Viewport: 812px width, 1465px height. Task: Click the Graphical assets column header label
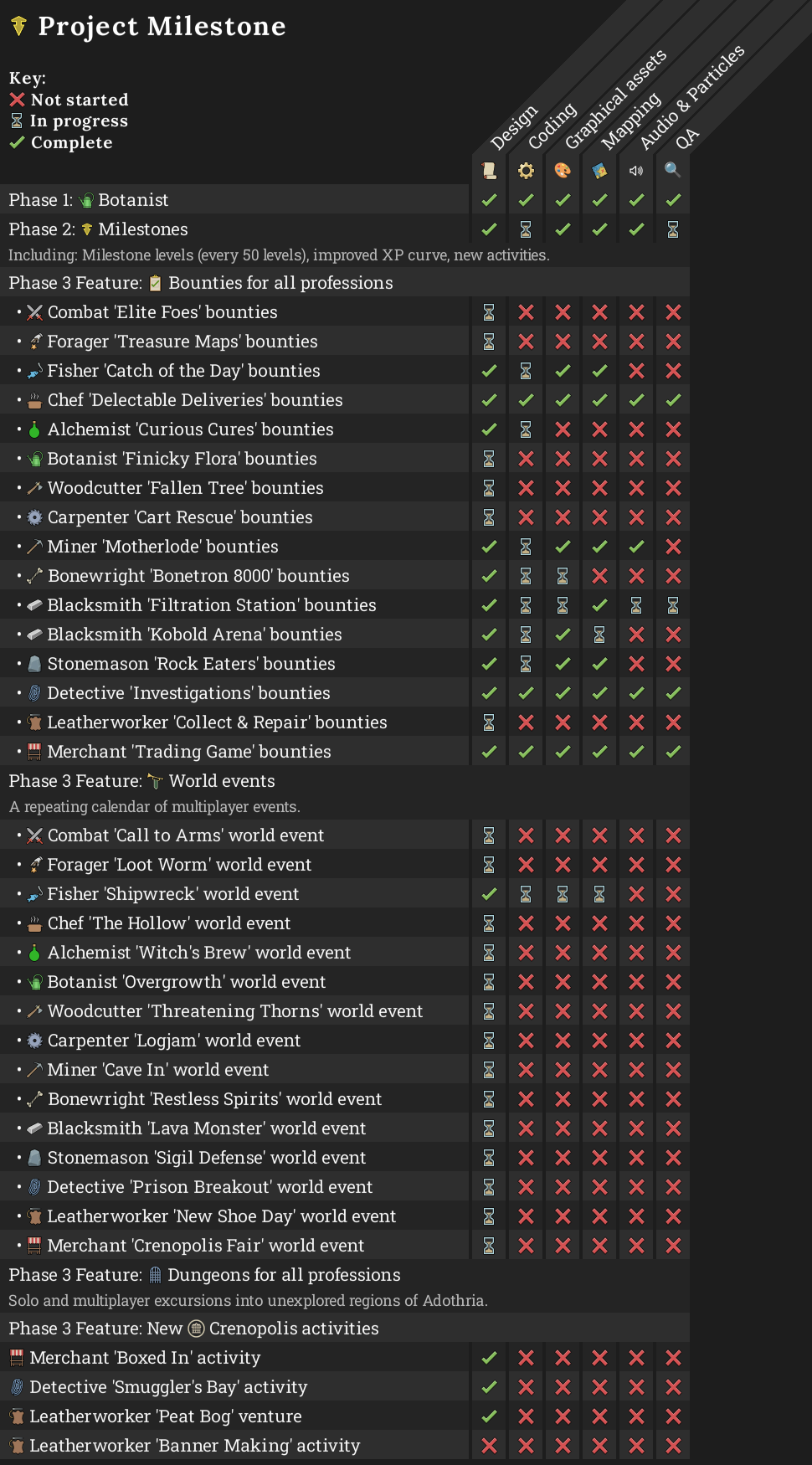tap(615, 99)
